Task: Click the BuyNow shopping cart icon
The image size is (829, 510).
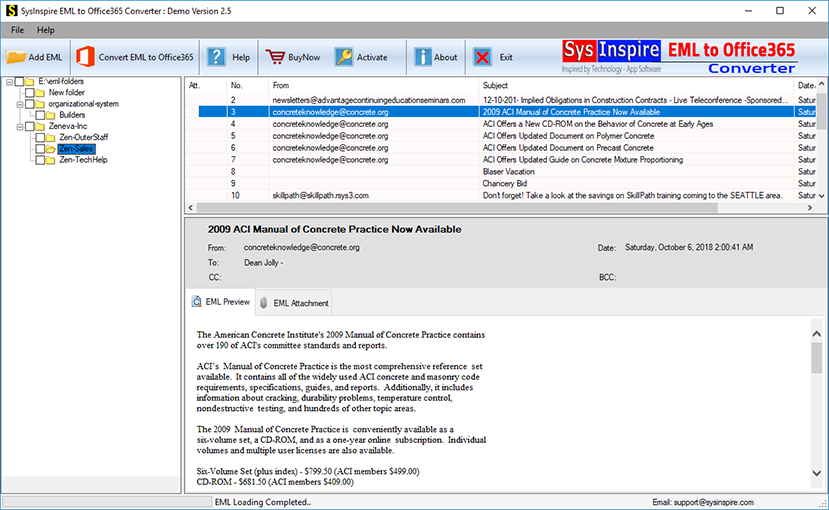Action: (x=275, y=57)
